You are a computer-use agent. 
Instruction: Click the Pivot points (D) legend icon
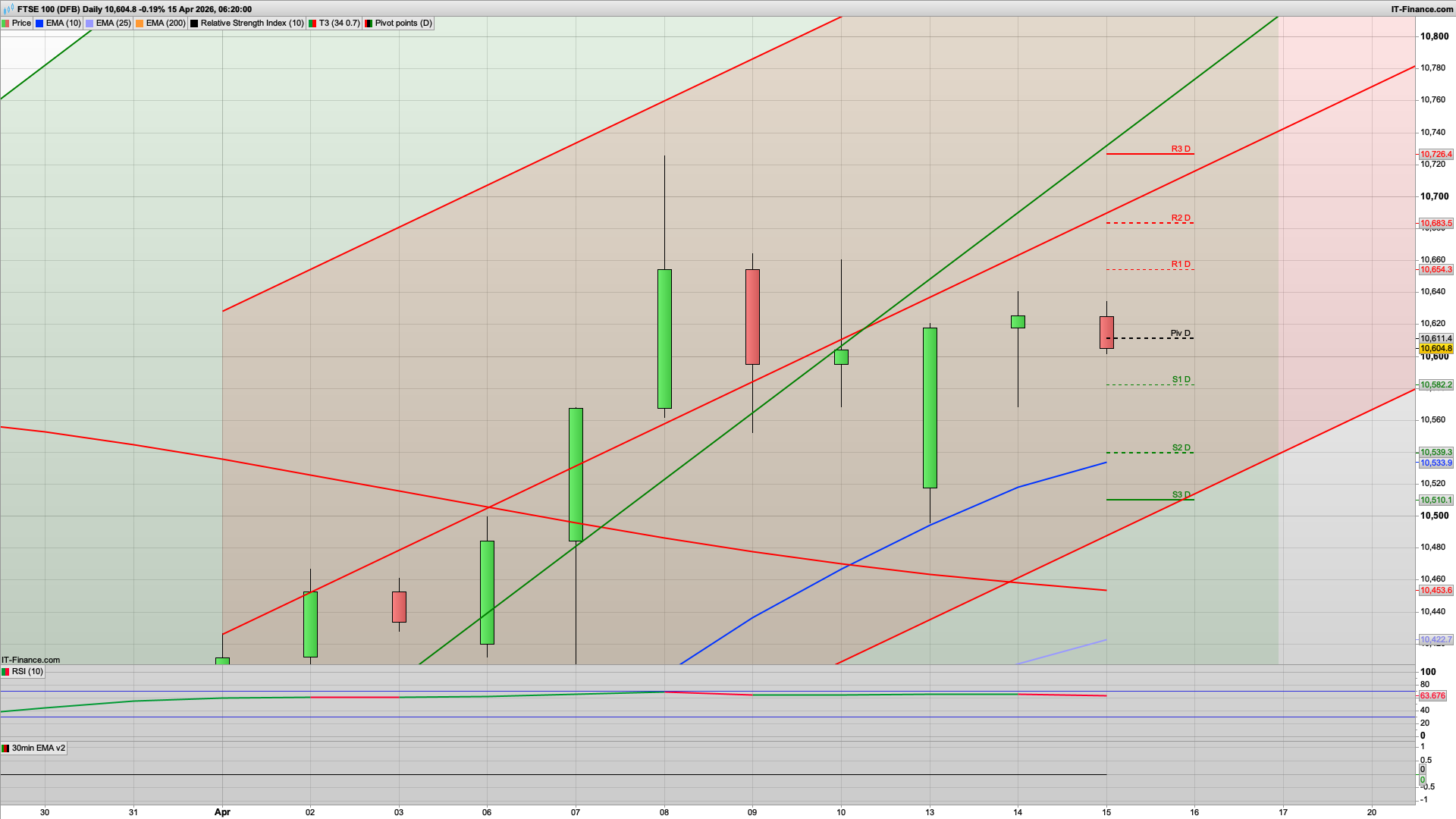click(x=369, y=23)
